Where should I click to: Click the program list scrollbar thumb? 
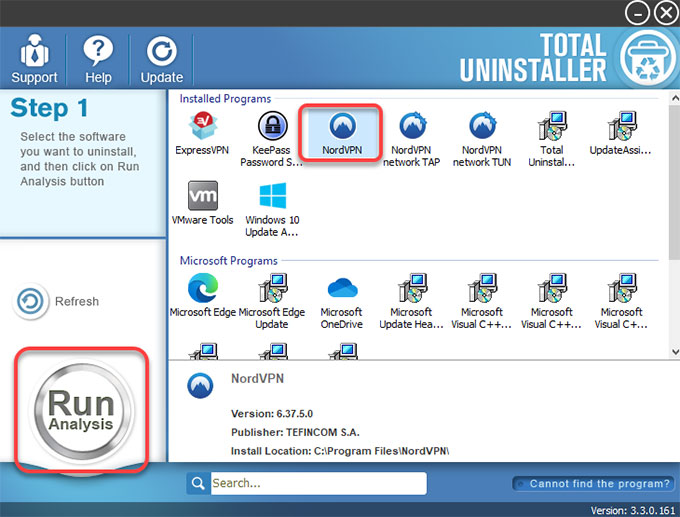click(x=674, y=182)
